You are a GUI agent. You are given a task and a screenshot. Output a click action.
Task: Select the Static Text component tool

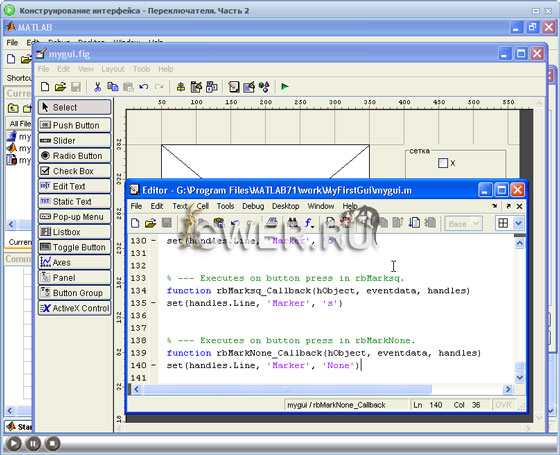(75, 201)
